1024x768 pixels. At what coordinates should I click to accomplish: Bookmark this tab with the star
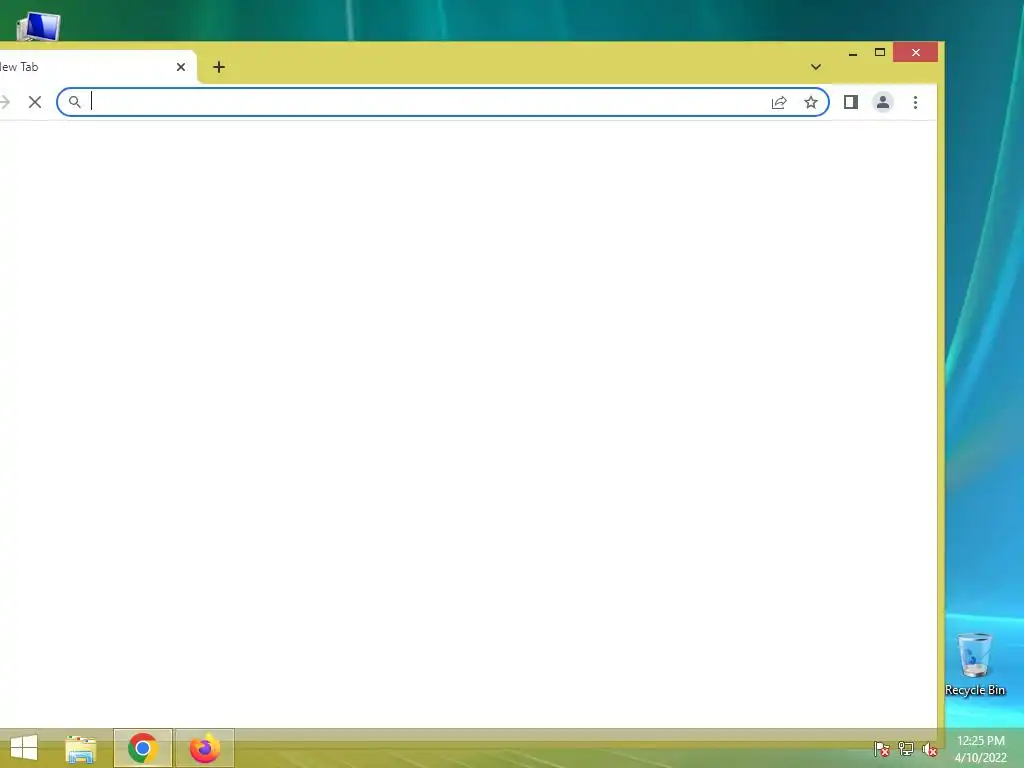point(811,103)
